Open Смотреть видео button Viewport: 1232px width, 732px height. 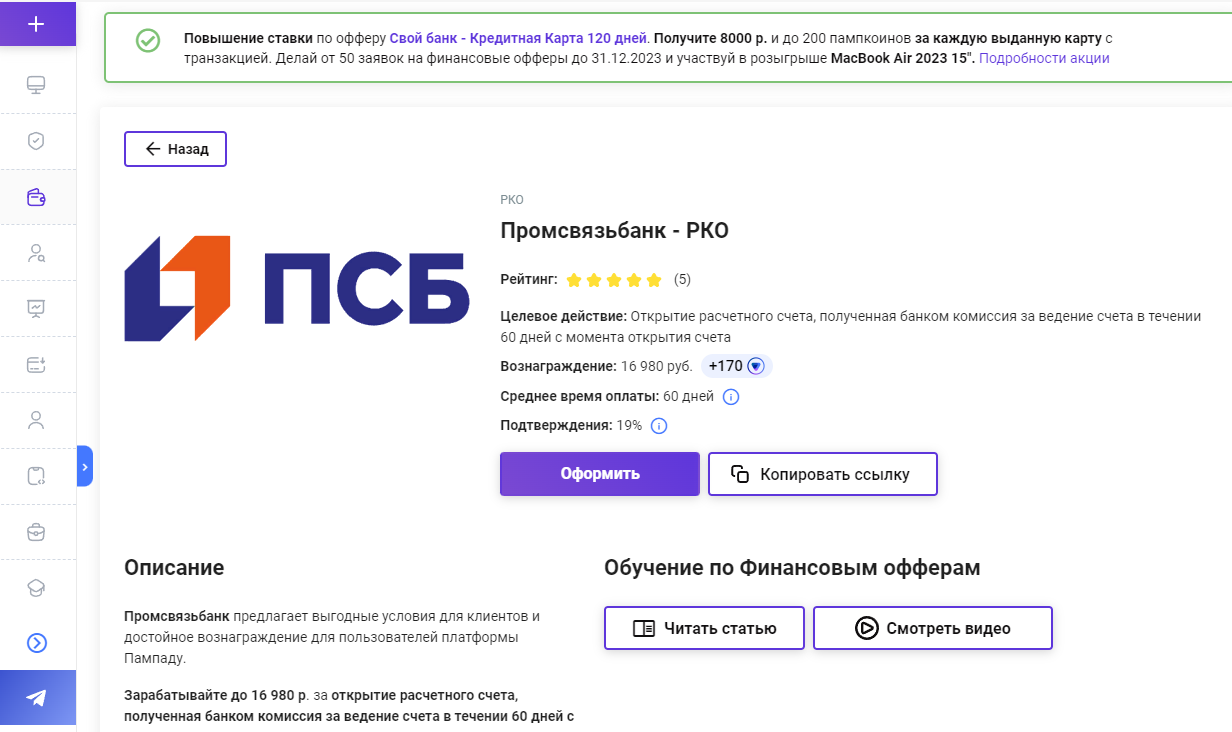(933, 628)
